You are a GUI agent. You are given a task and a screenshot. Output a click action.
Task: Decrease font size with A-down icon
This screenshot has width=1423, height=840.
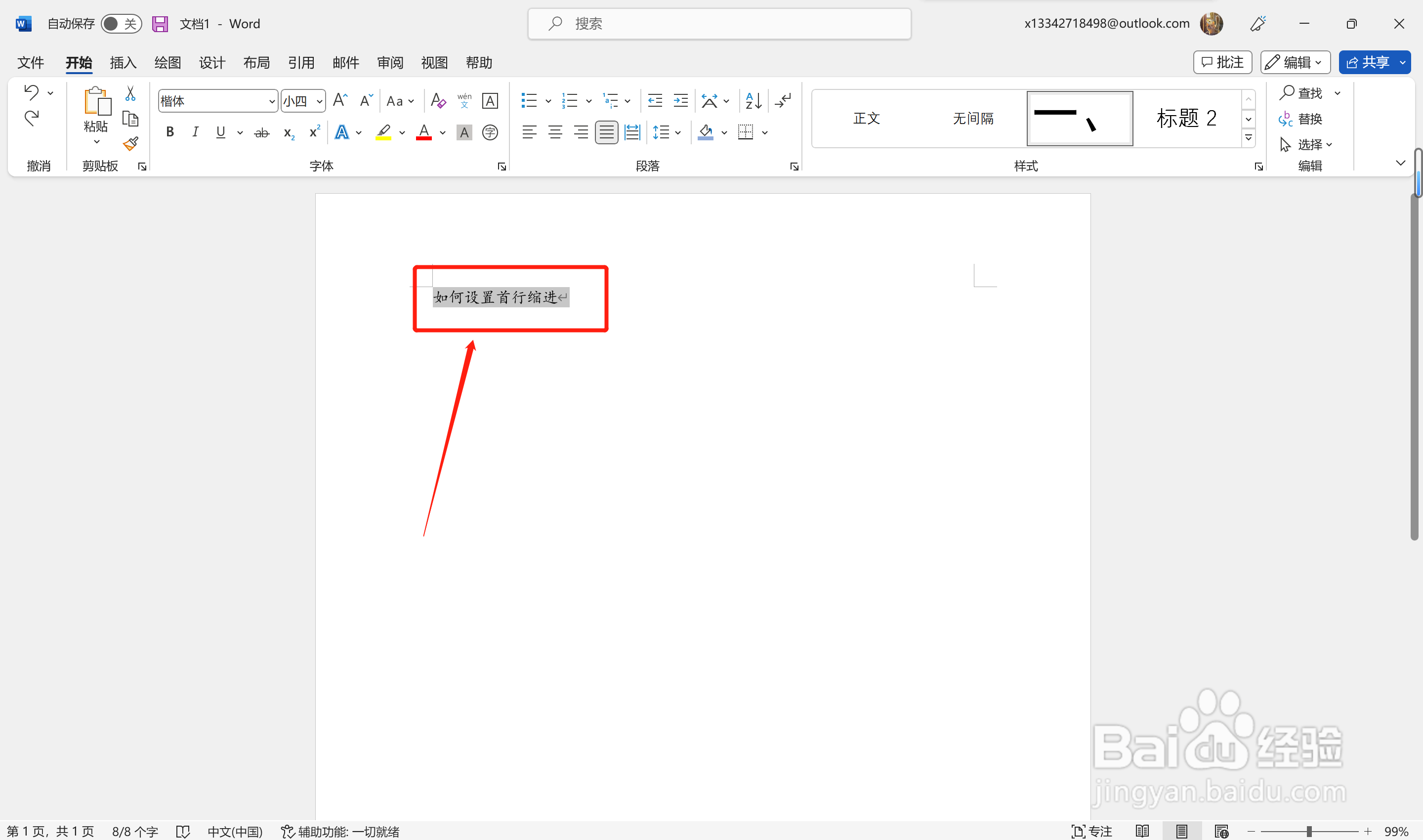366,101
